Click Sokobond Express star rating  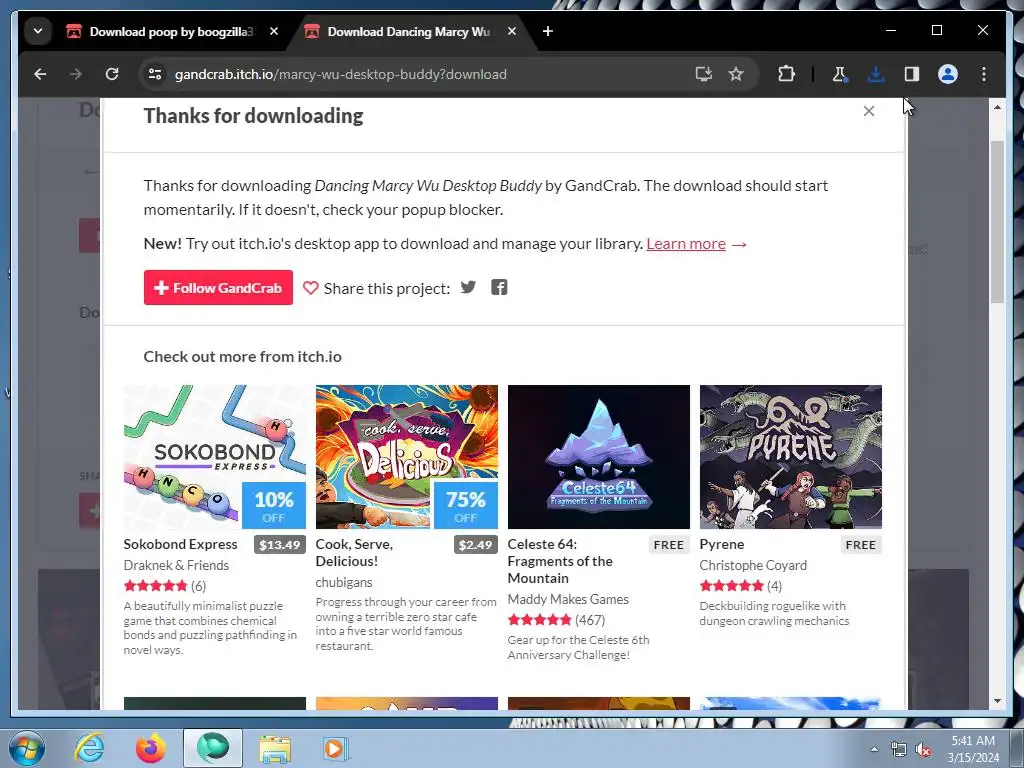(155, 586)
